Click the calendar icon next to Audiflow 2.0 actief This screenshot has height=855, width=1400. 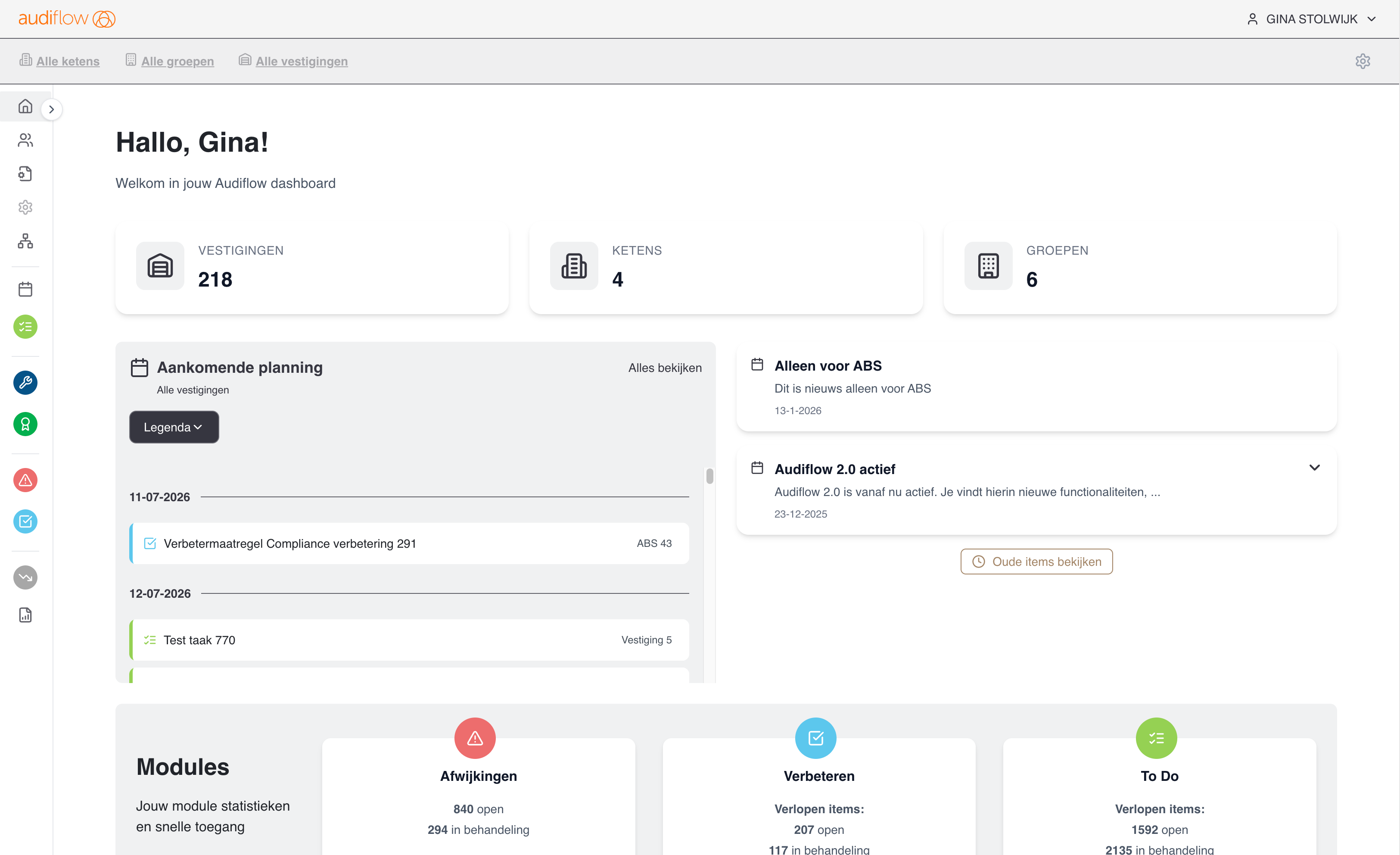click(757, 468)
